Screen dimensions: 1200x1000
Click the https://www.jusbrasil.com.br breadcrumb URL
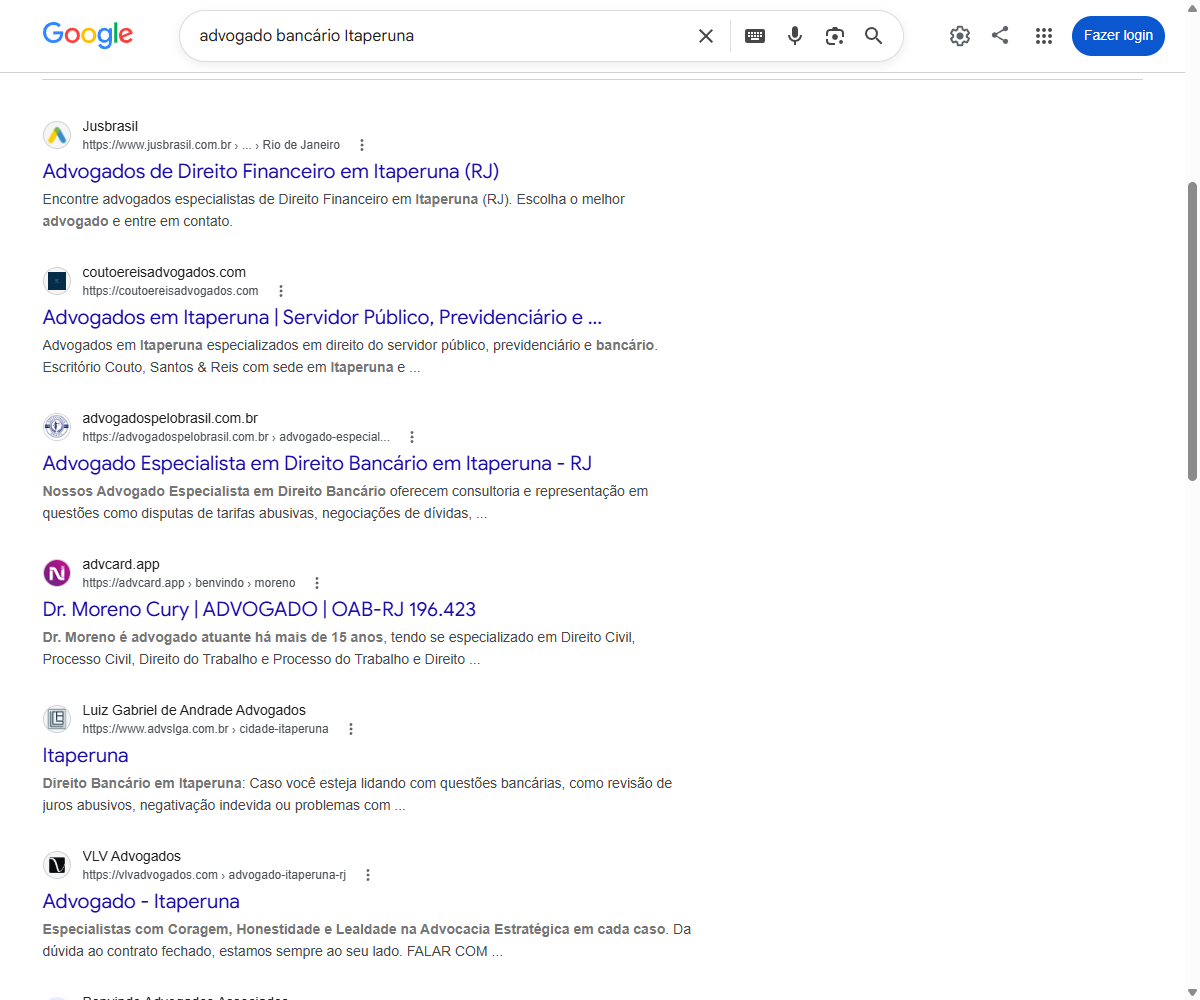[211, 145]
